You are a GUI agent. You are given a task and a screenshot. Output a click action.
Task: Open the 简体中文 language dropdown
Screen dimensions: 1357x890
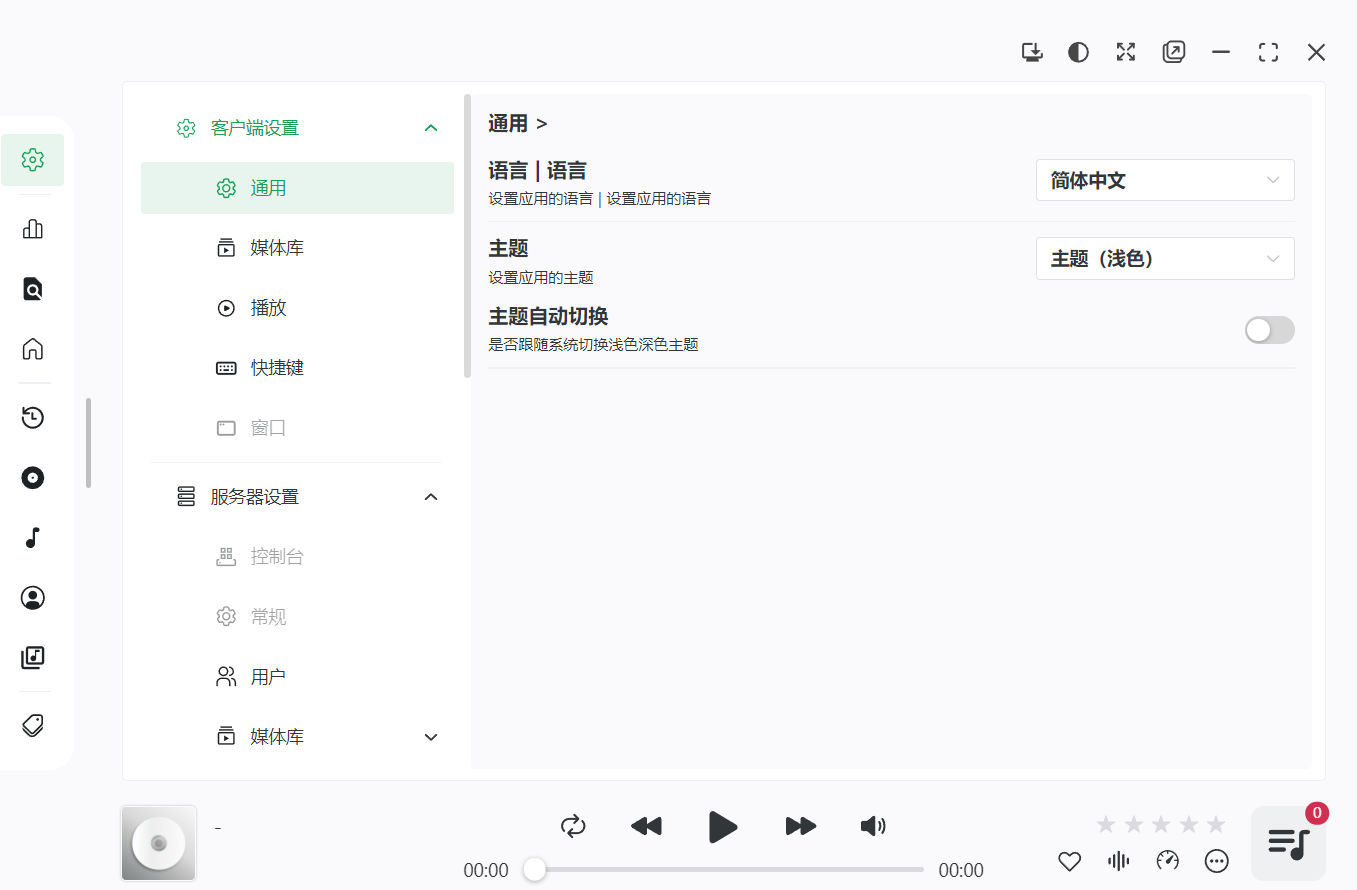click(x=1165, y=180)
